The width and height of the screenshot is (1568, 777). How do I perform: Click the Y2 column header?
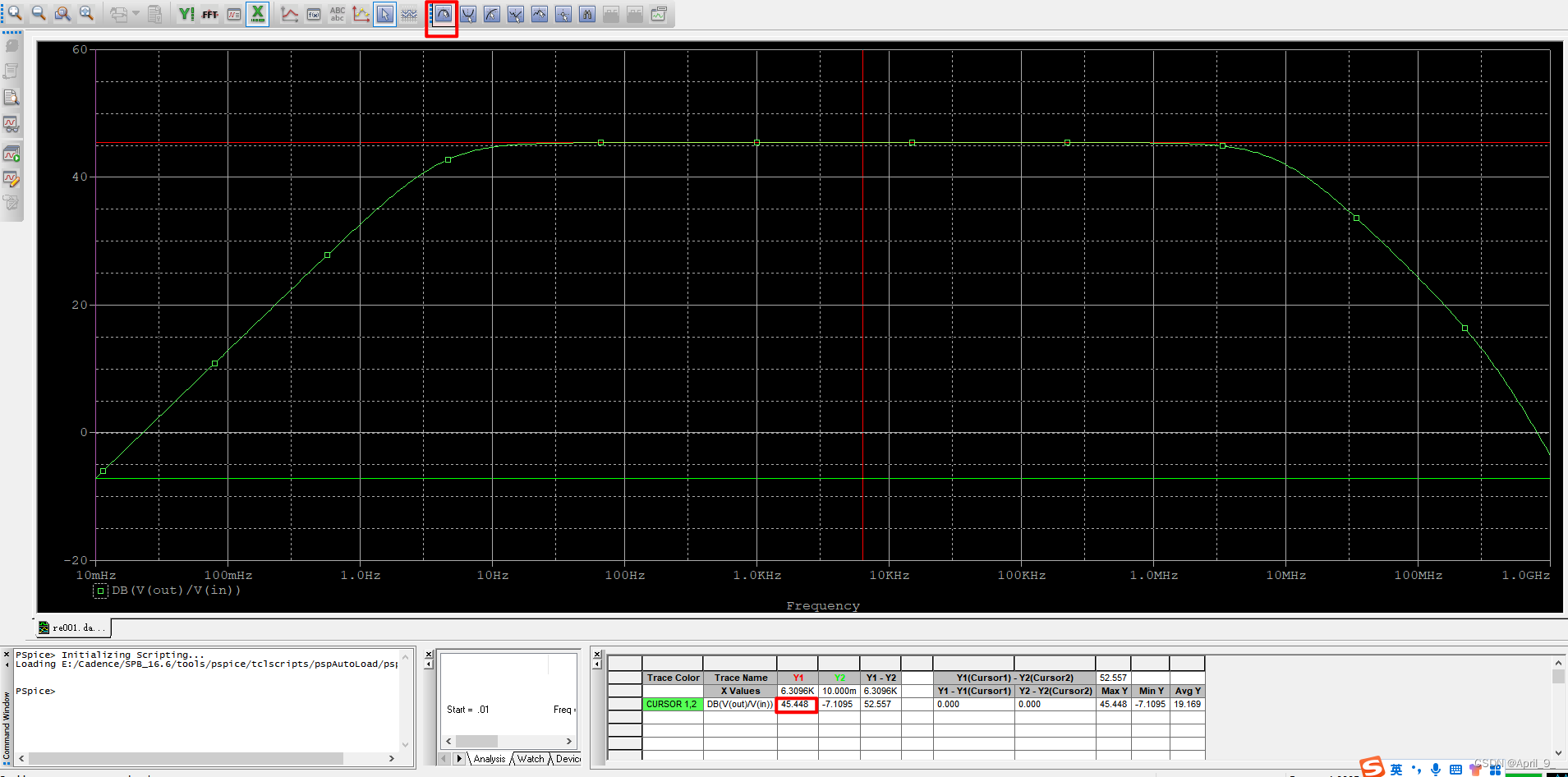[839, 678]
